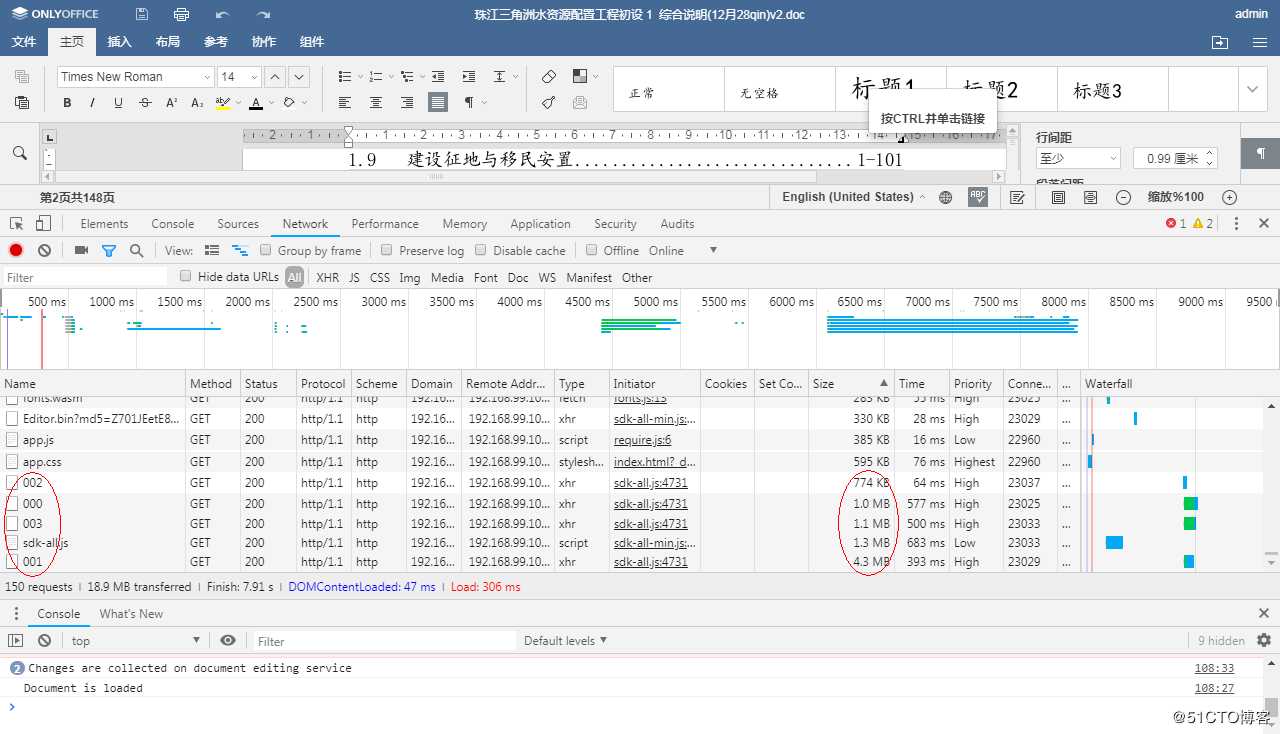This screenshot has width=1280, height=734.
Task: Increase font size with up arrow button
Action: [275, 77]
